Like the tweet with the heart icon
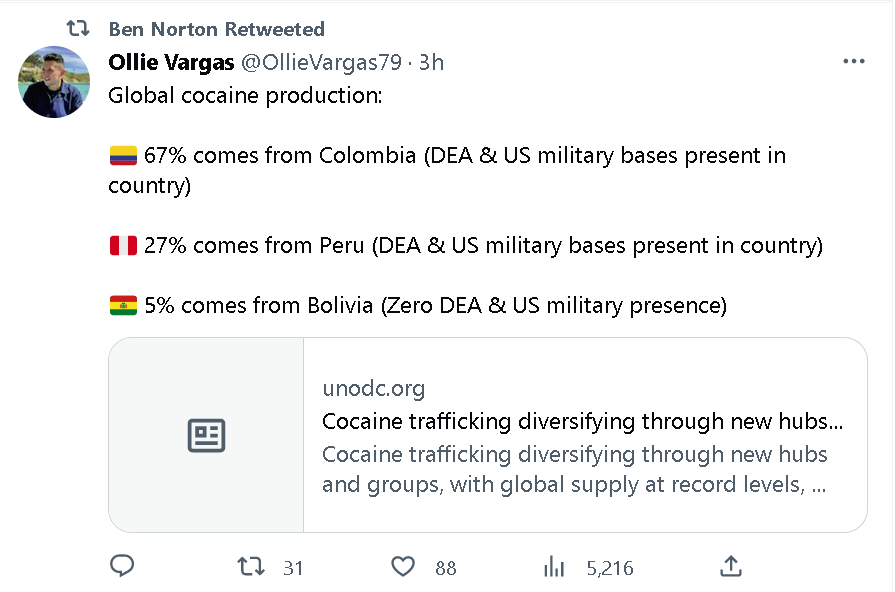The height and width of the screenshot is (592, 895). tap(403, 566)
